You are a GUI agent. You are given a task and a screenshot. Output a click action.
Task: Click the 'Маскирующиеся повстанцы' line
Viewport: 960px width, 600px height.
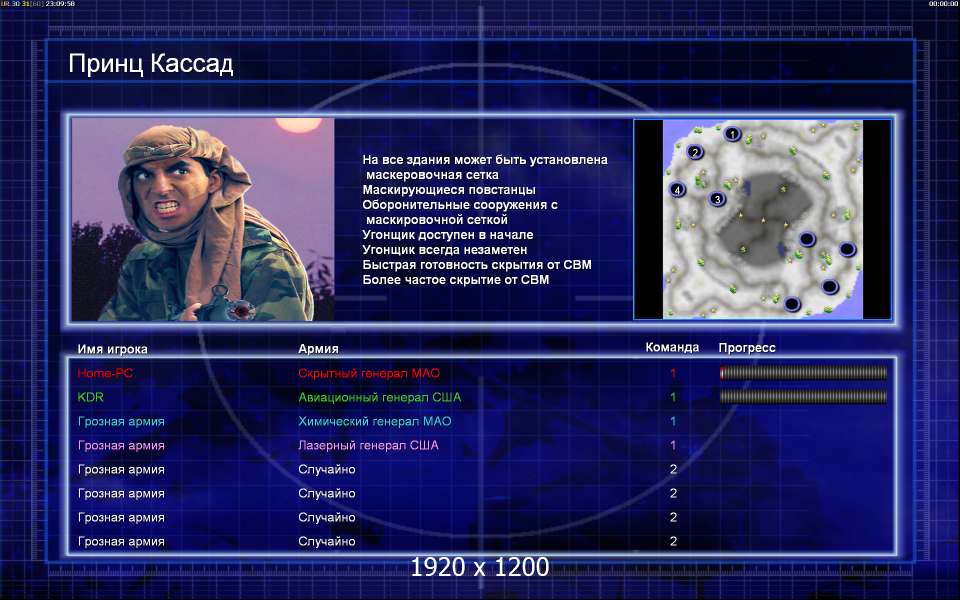pos(449,190)
